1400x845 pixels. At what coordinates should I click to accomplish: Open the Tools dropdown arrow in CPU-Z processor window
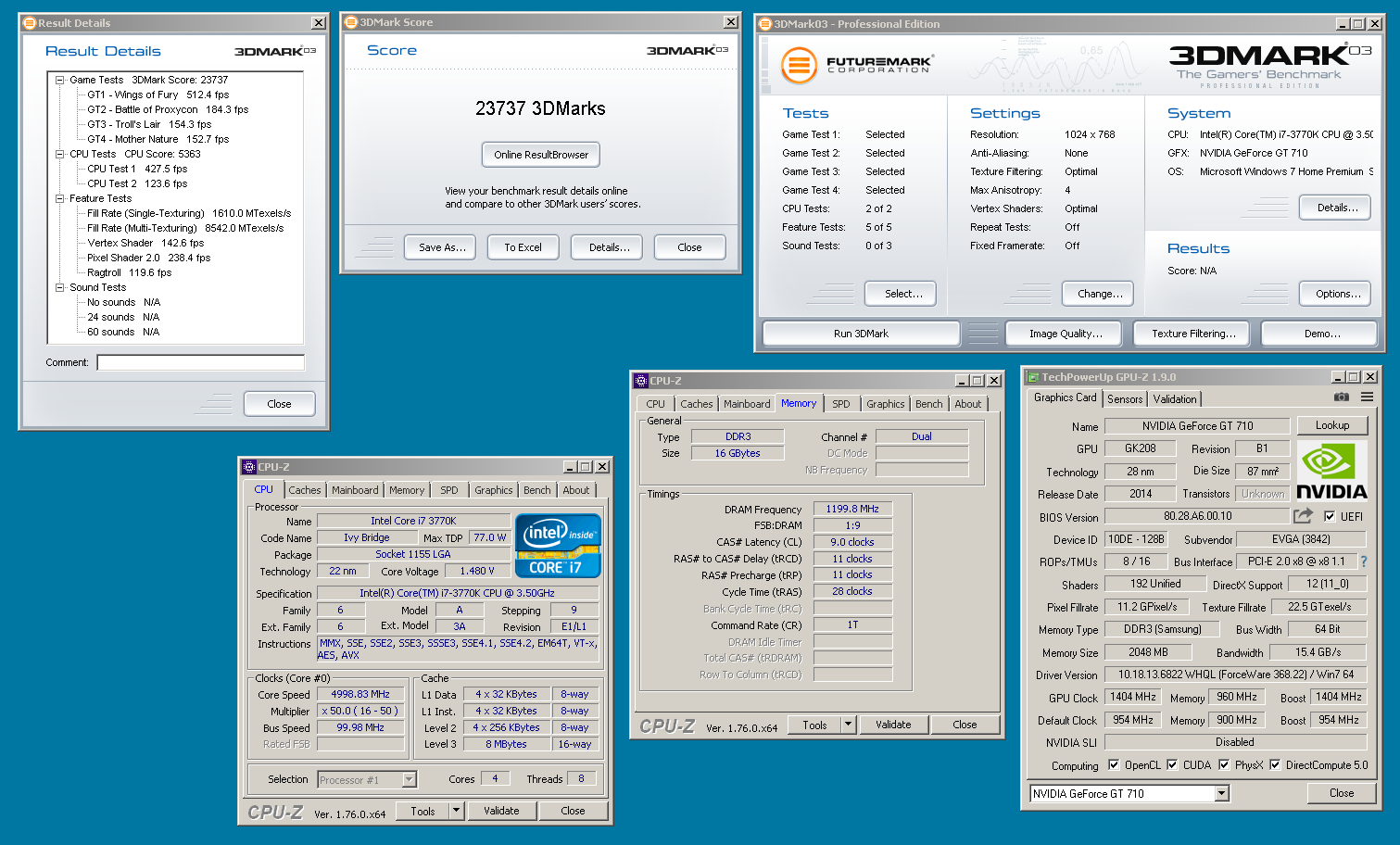456,811
